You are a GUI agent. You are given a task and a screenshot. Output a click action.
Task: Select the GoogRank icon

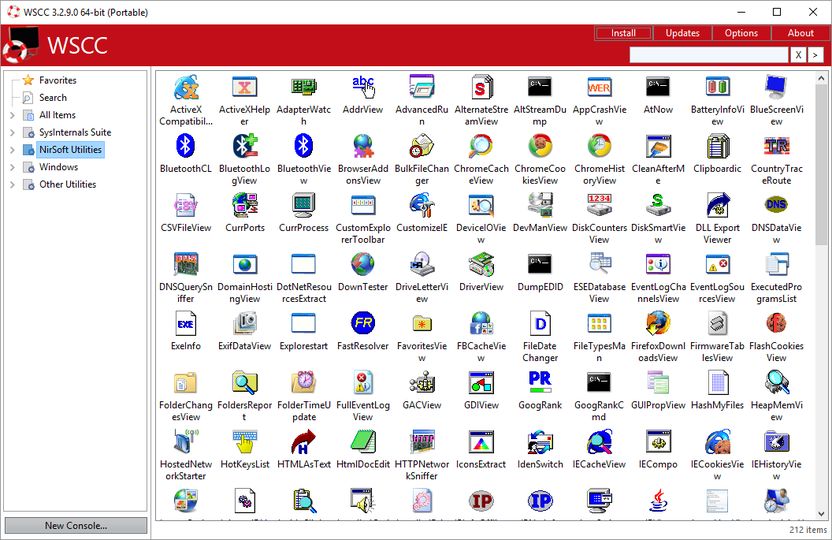point(540,382)
